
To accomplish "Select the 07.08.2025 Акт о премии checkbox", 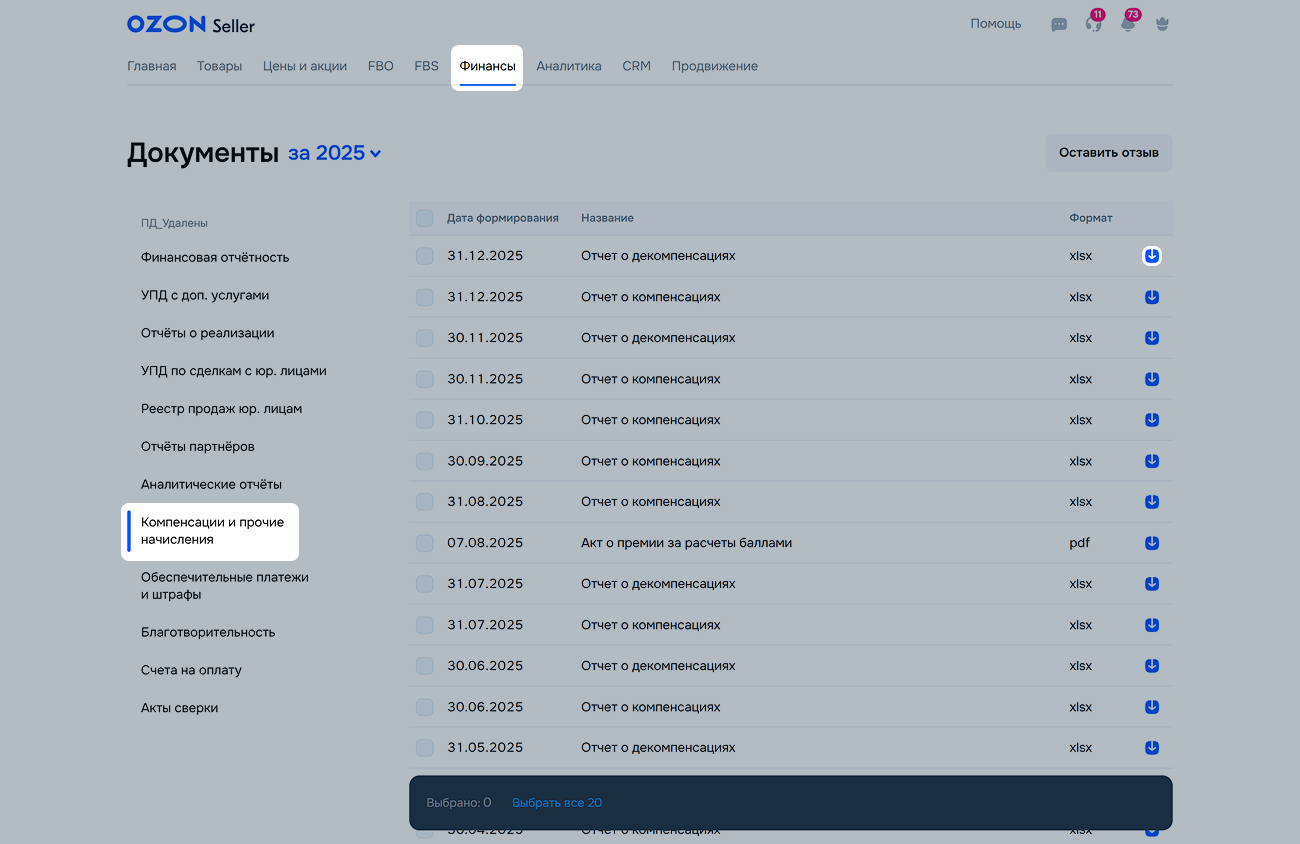I will pyautogui.click(x=425, y=543).
